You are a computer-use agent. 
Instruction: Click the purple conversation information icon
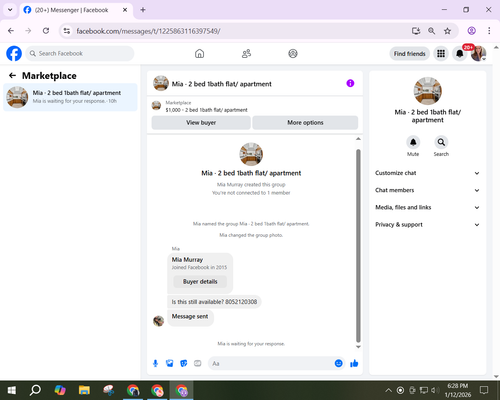coord(350,83)
